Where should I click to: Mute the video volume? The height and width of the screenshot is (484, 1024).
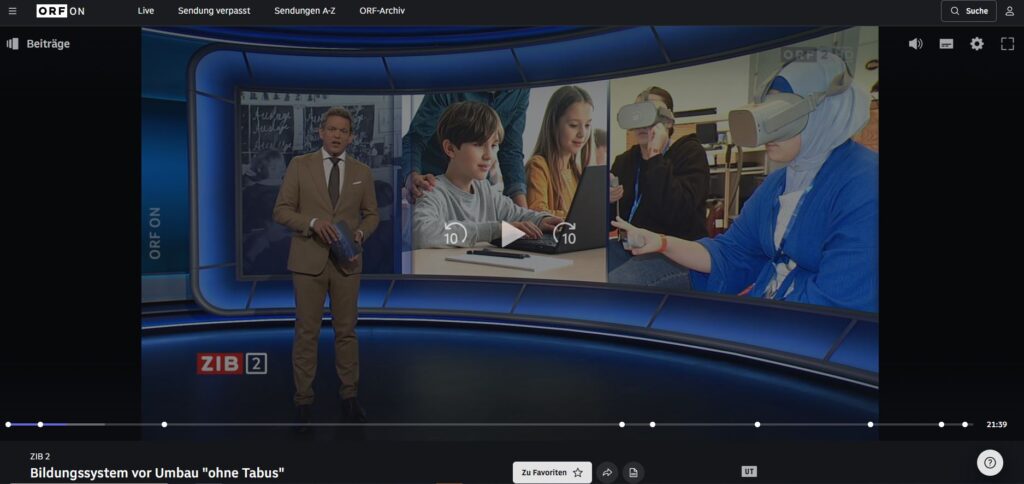[915, 44]
